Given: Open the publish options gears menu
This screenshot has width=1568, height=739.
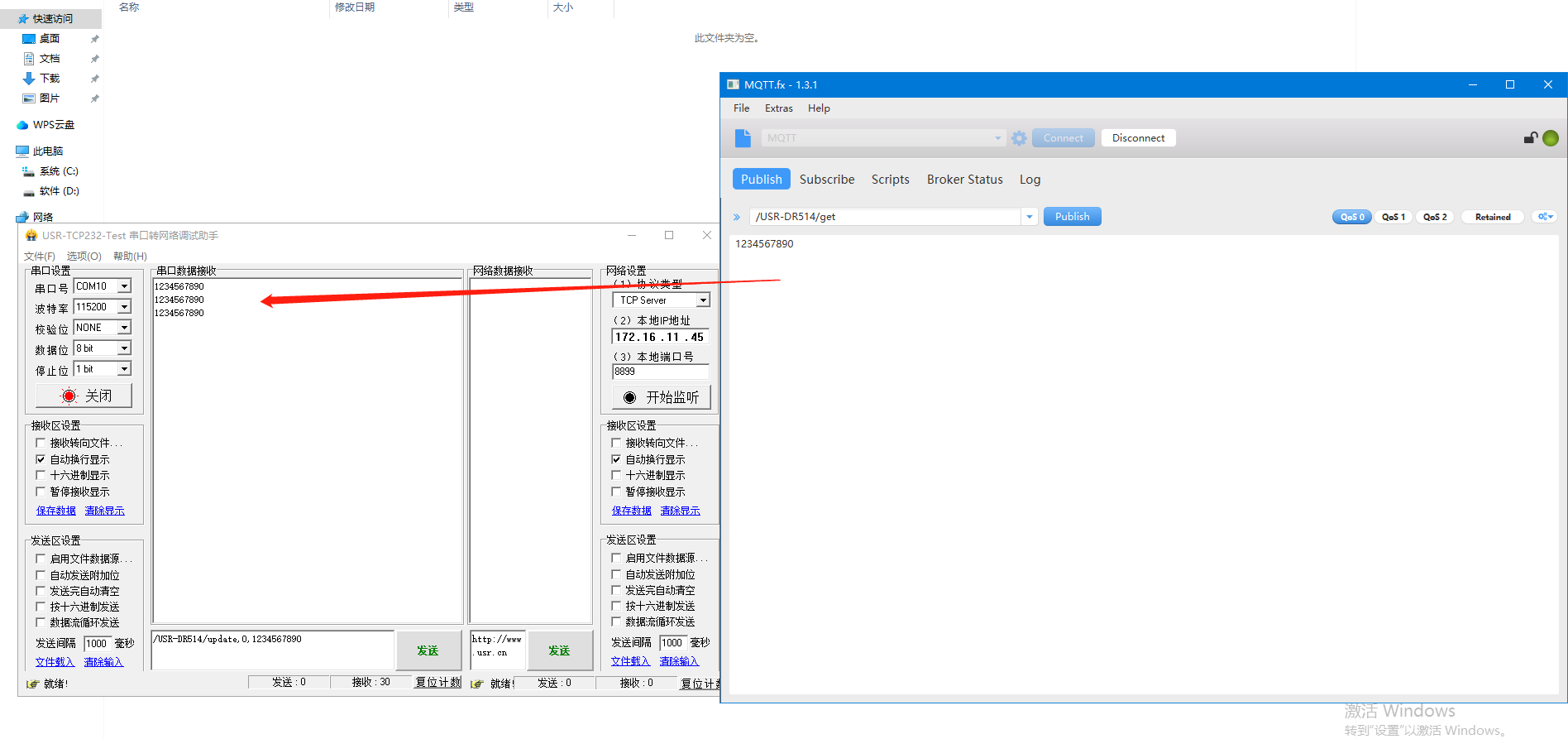Looking at the screenshot, I should 1545,217.
